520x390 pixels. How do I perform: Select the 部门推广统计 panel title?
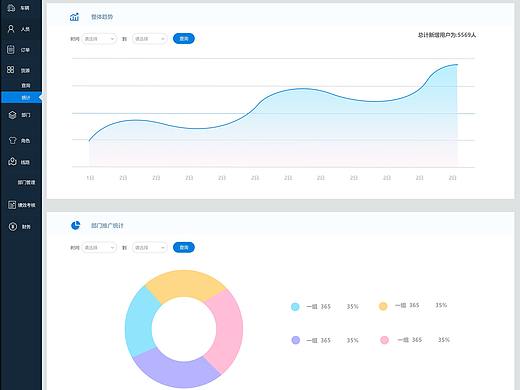(x=107, y=226)
